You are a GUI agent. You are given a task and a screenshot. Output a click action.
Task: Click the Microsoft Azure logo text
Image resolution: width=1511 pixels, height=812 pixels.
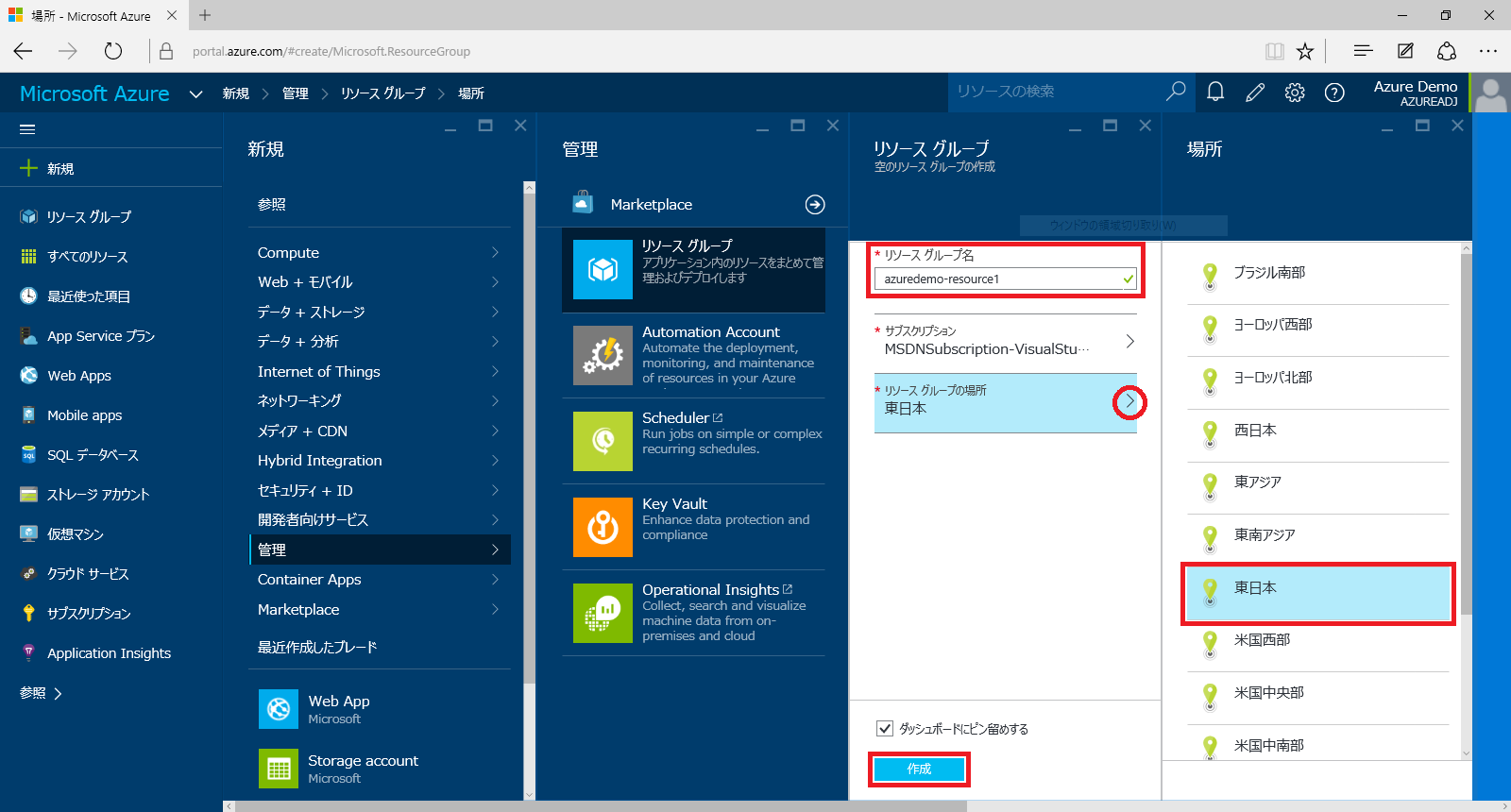(x=94, y=93)
